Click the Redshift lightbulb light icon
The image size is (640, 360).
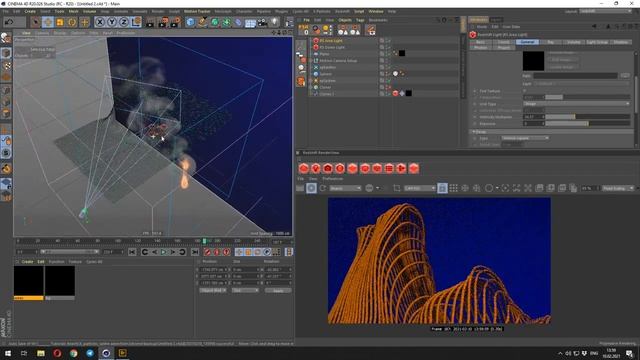tap(316, 168)
